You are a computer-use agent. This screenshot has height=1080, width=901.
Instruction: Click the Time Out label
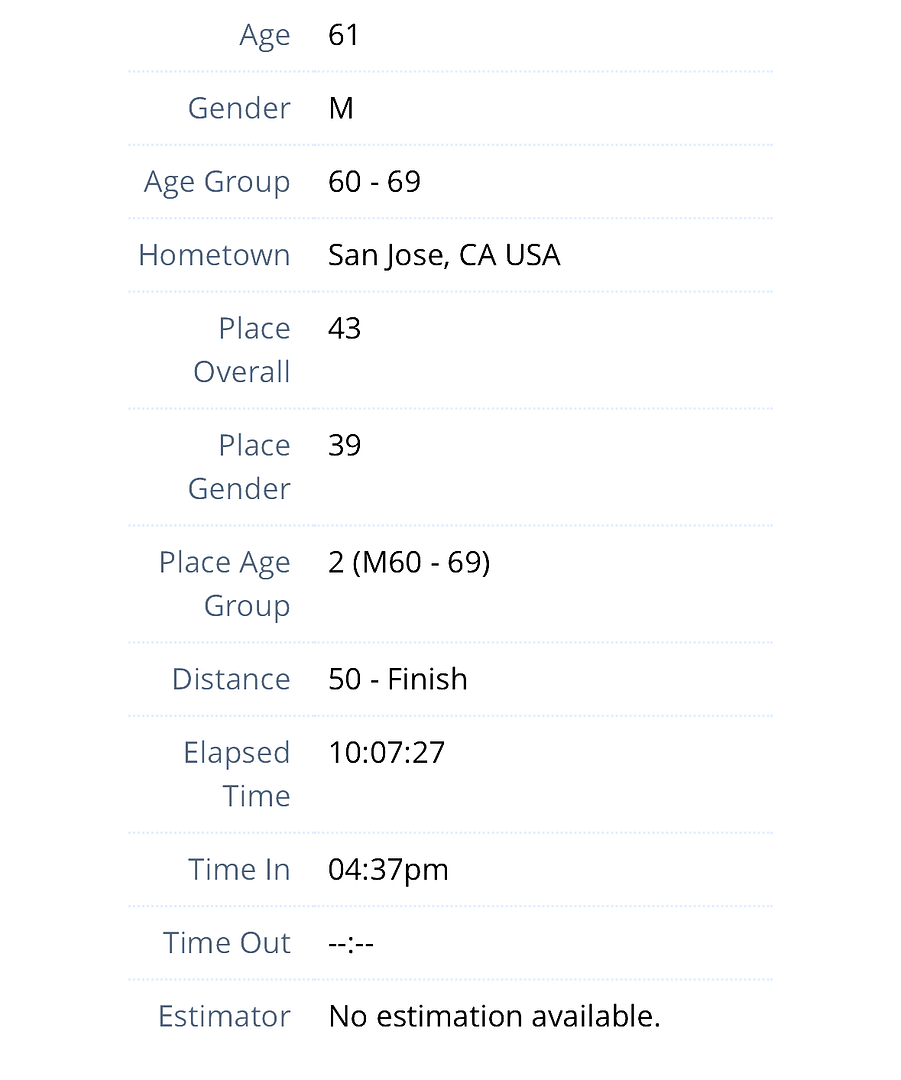[227, 943]
